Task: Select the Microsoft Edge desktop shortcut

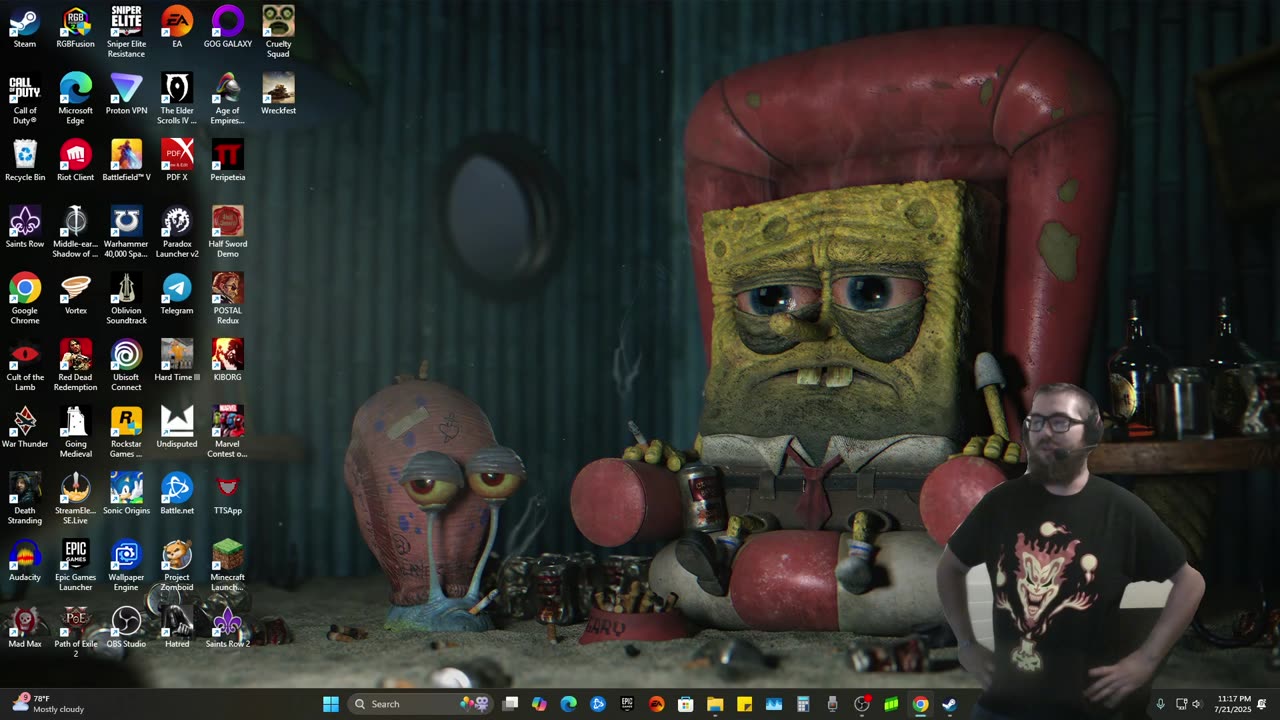Action: click(76, 99)
